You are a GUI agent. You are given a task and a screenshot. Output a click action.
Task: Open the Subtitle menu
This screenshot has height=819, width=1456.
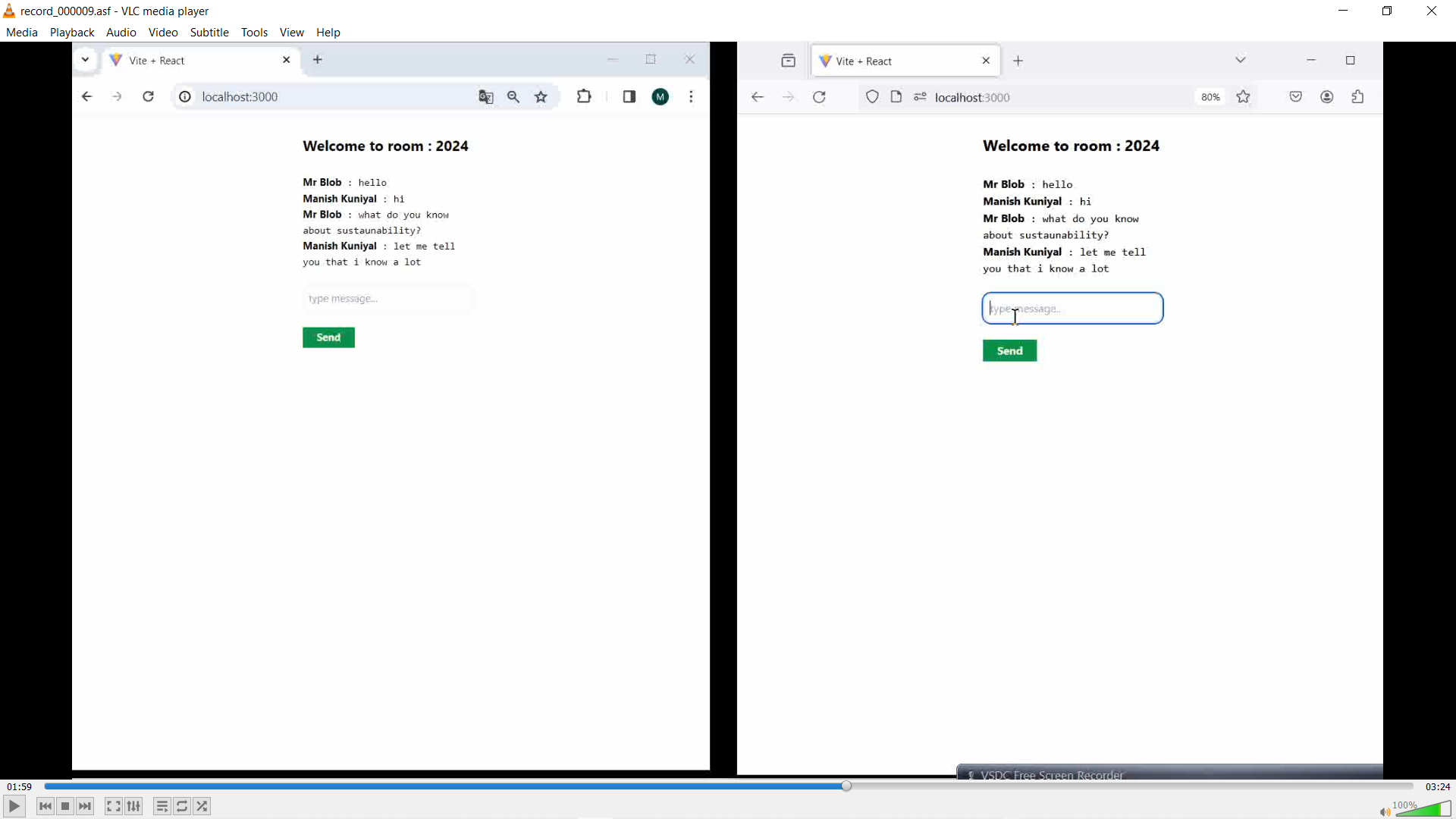coord(209,32)
